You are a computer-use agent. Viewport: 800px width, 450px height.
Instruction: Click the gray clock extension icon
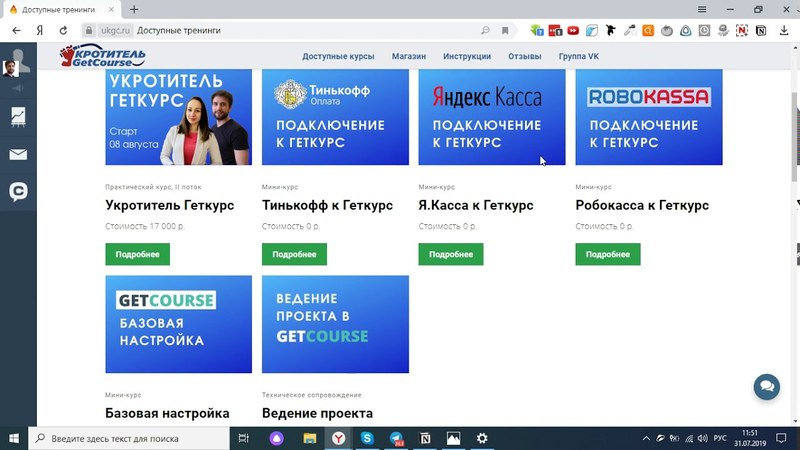(704, 31)
